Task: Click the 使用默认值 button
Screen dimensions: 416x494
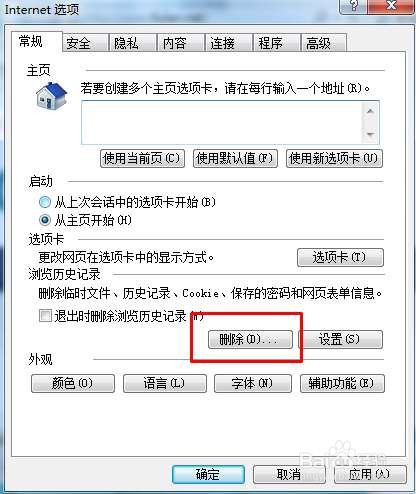Action: tap(235, 158)
